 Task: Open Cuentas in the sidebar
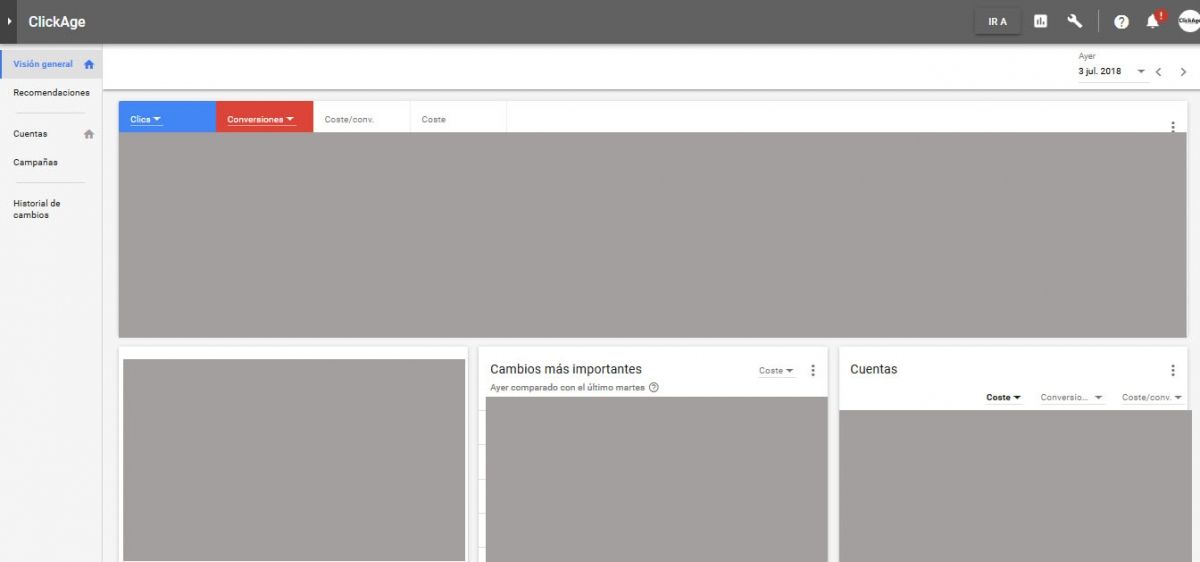coord(30,134)
